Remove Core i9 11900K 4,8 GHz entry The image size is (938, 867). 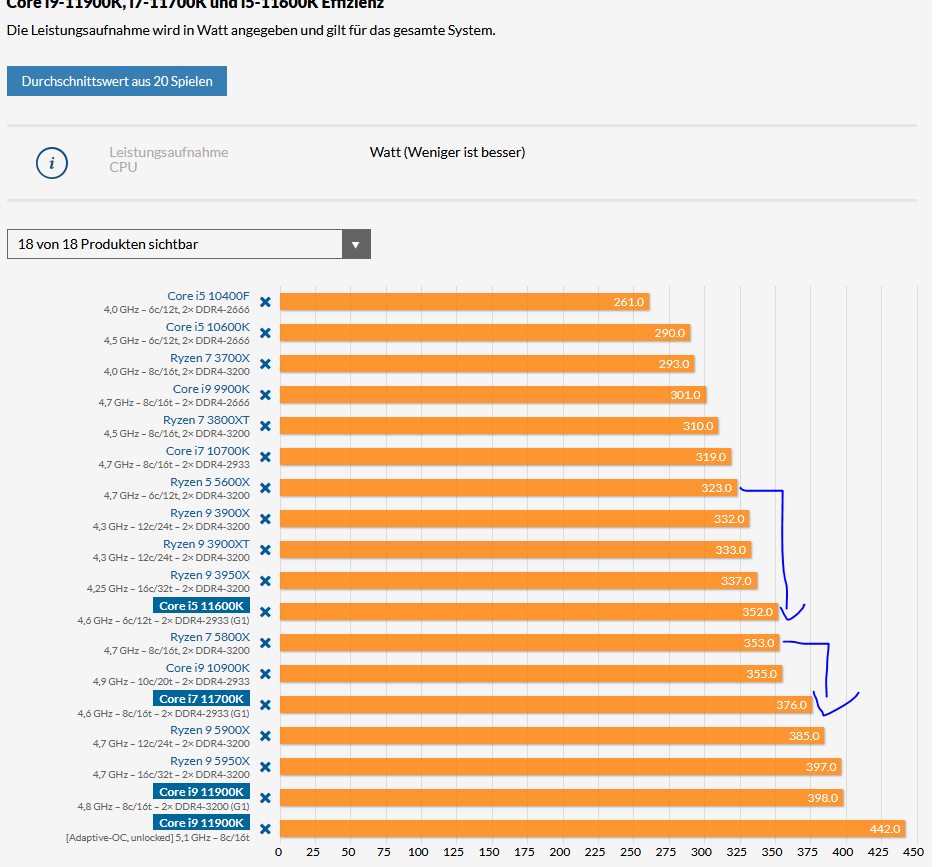tap(265, 798)
